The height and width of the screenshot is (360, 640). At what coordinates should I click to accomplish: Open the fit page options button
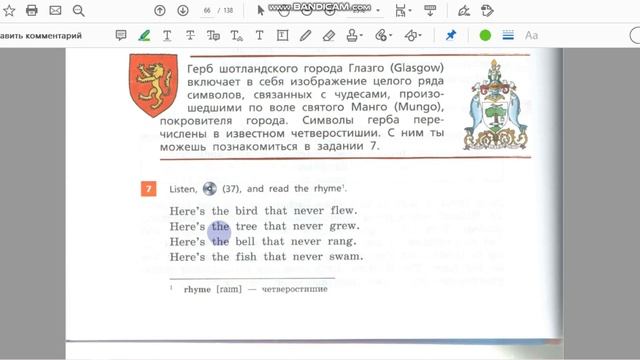coord(402,11)
